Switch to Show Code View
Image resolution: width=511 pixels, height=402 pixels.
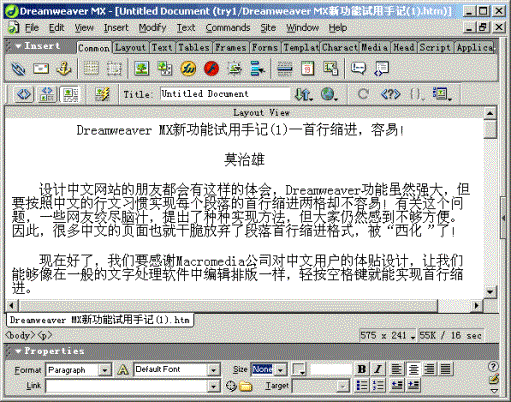tap(24, 94)
